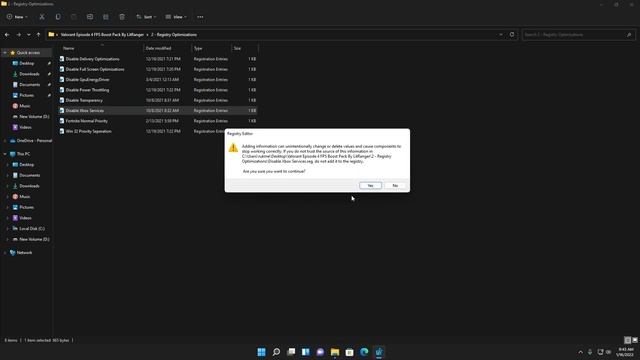The height and width of the screenshot is (360, 640).
Task: Delete the selected file with trash icon
Action: coord(122,17)
